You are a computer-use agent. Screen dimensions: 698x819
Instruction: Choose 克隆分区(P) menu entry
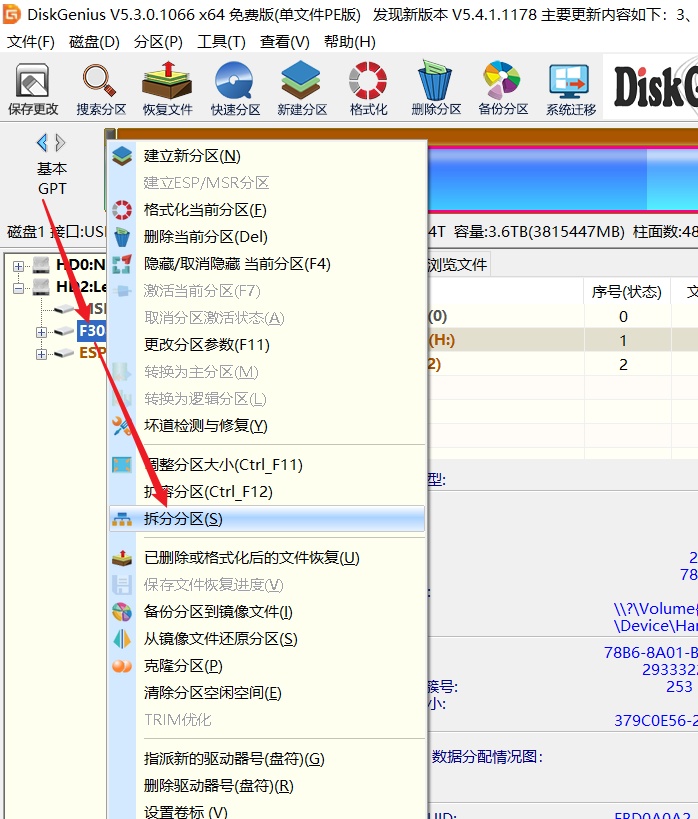click(x=267, y=666)
